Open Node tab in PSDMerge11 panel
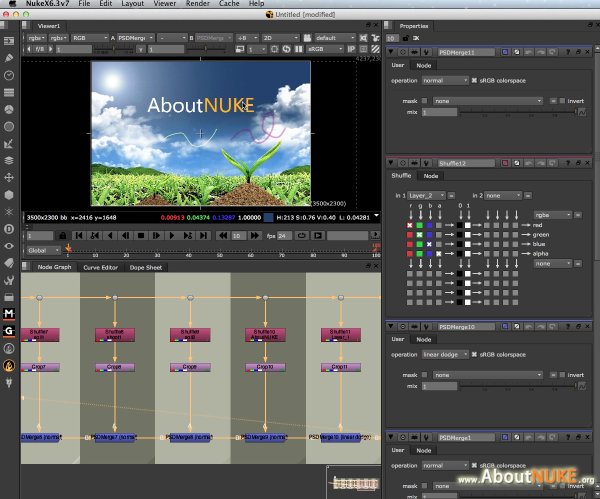The height and width of the screenshot is (499, 600). (x=424, y=65)
